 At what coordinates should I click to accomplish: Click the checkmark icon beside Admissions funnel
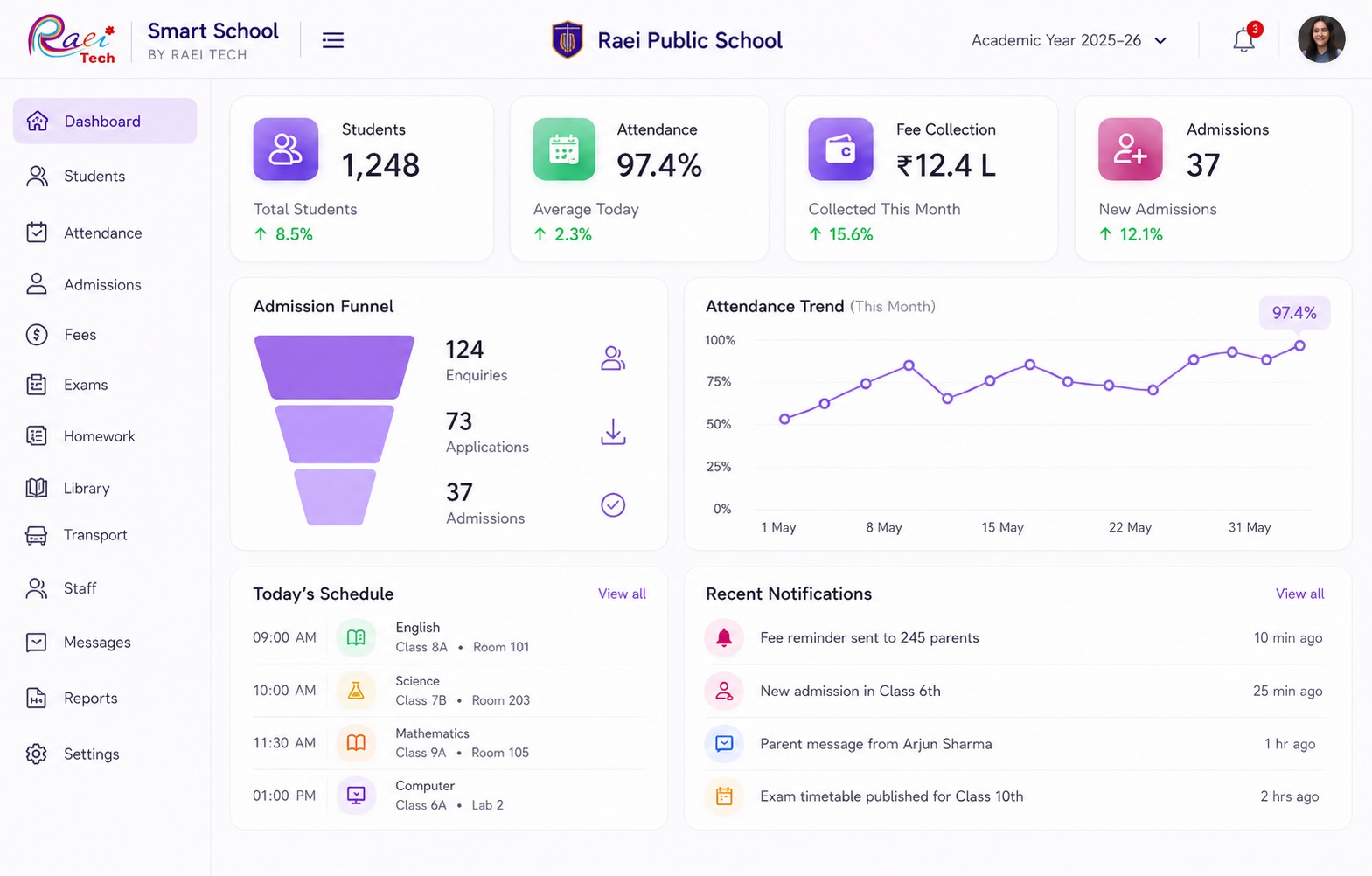pyautogui.click(x=613, y=504)
